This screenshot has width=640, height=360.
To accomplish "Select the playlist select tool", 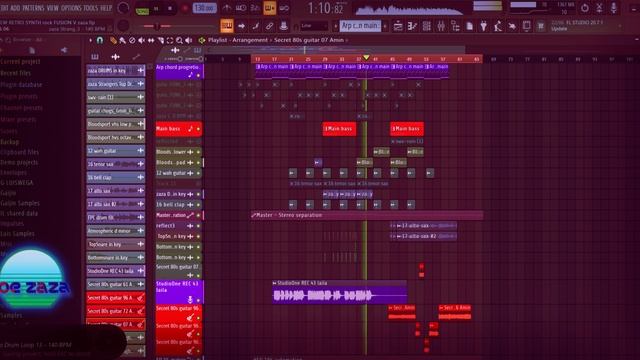I will (x=170, y=40).
